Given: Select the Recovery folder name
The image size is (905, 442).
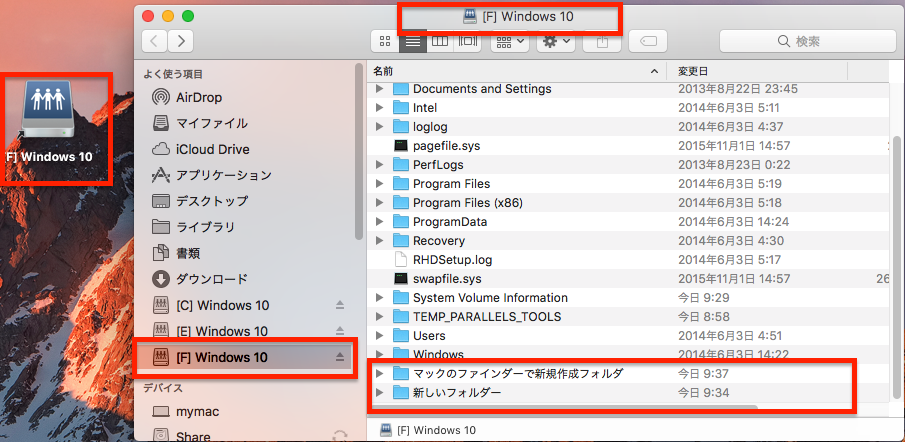Looking at the screenshot, I should [439, 241].
